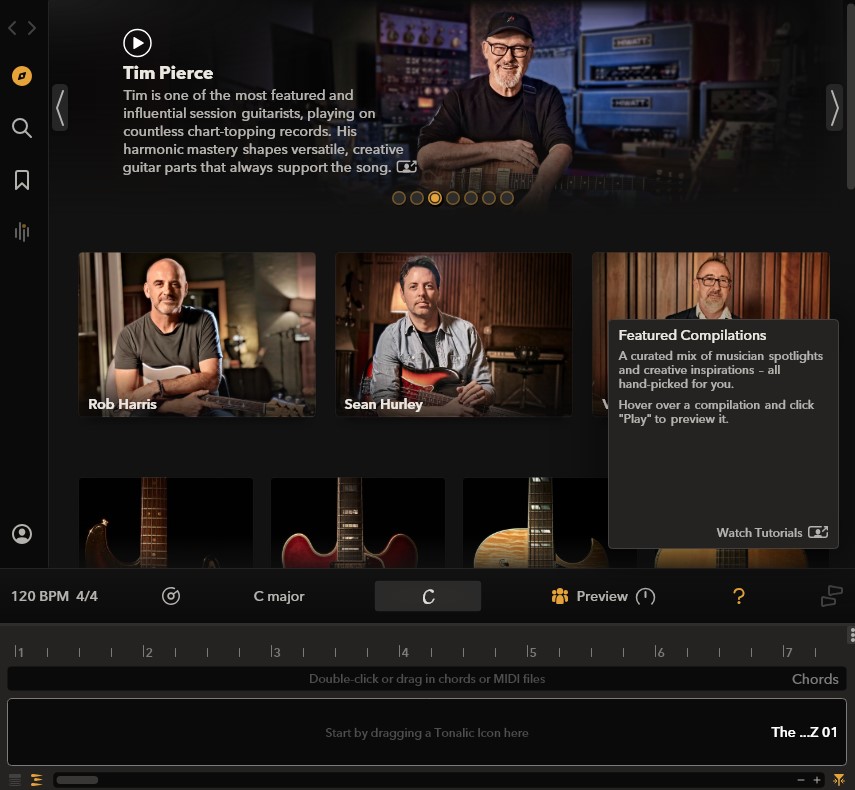Click the orange question mark help icon
855x790 pixels.
pyautogui.click(x=739, y=597)
